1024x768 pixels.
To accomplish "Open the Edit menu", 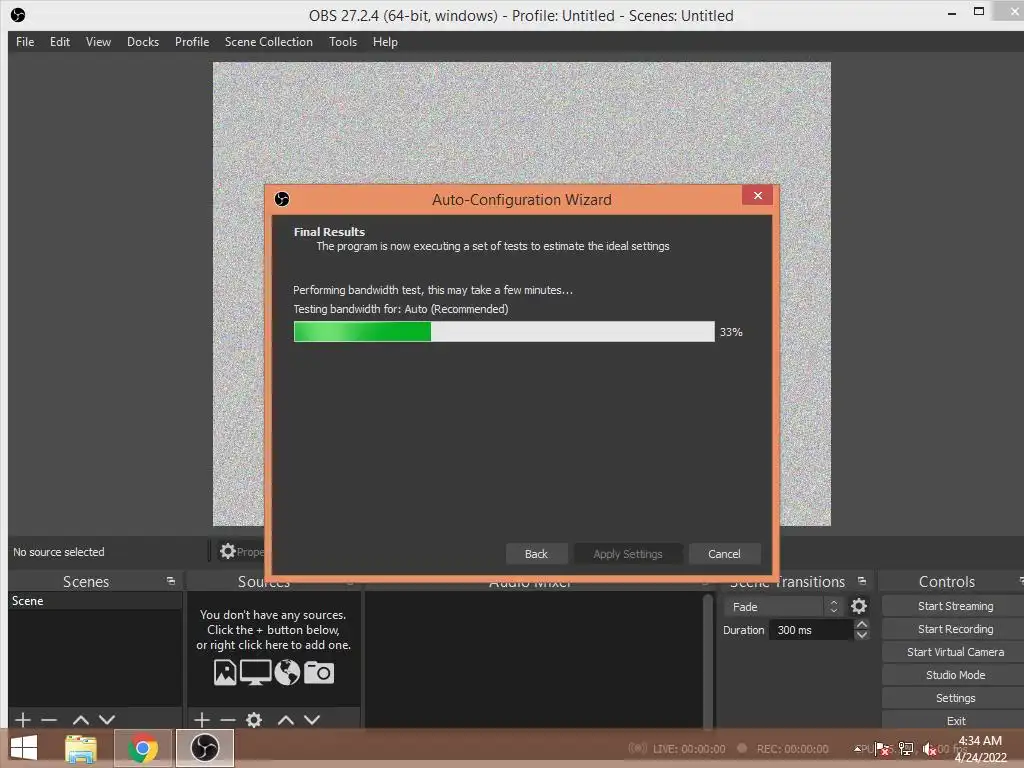I will (x=59, y=42).
